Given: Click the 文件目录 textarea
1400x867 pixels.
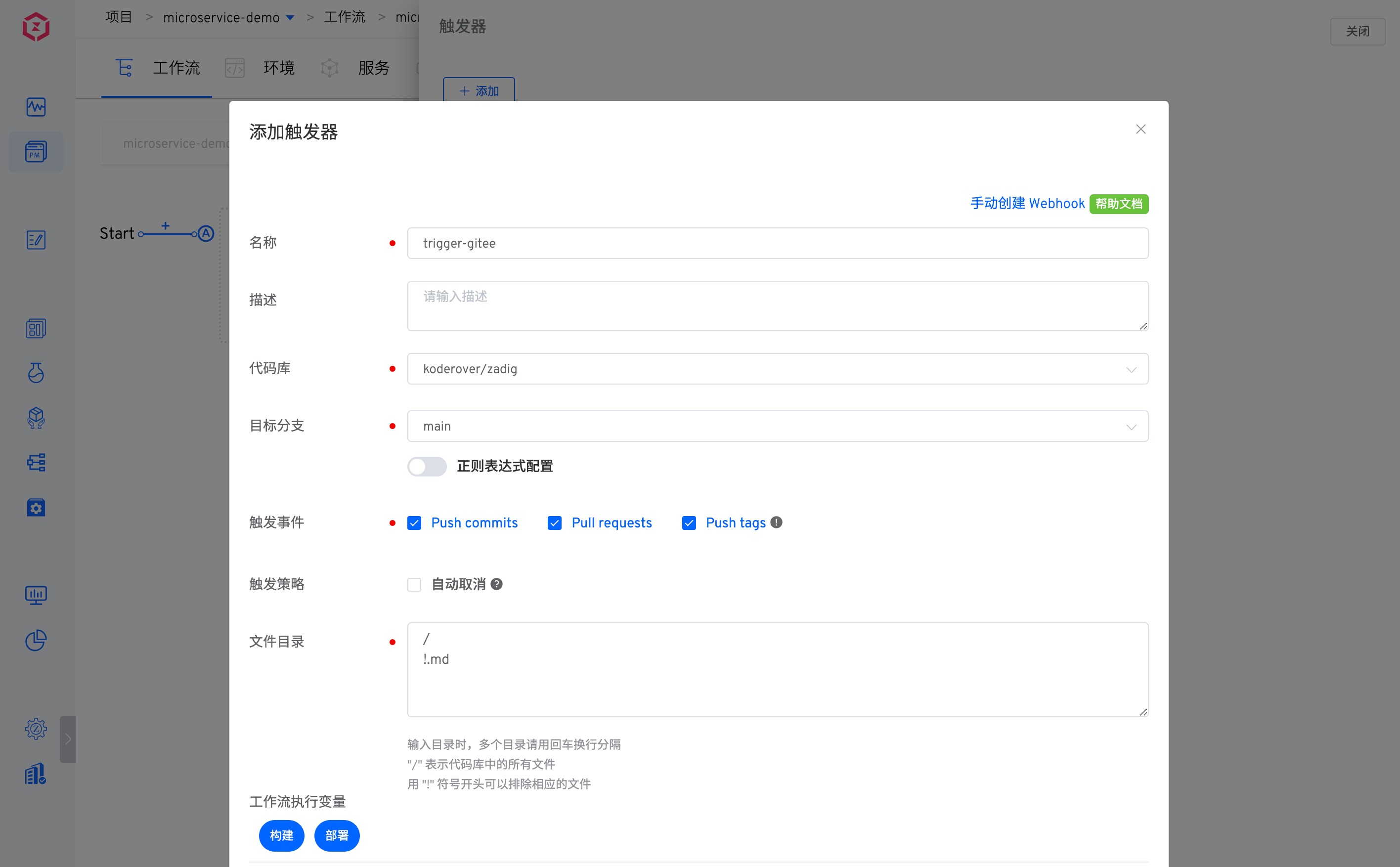Looking at the screenshot, I should [x=778, y=670].
